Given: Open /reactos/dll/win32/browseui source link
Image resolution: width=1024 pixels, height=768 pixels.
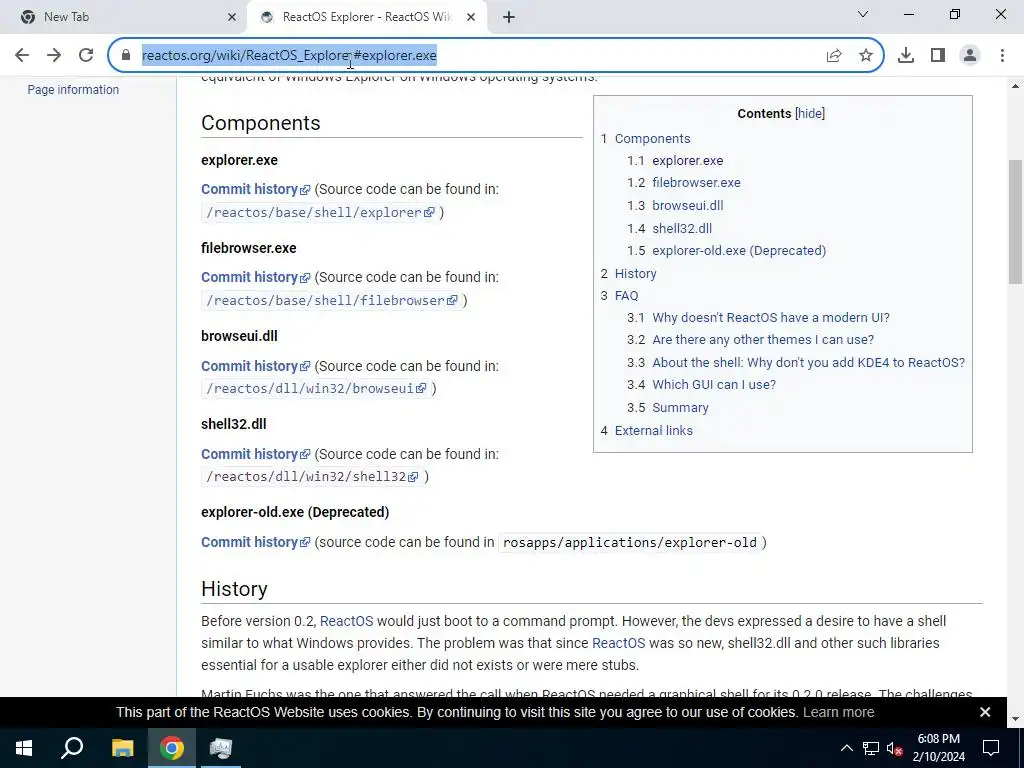Looking at the screenshot, I should (316, 389).
